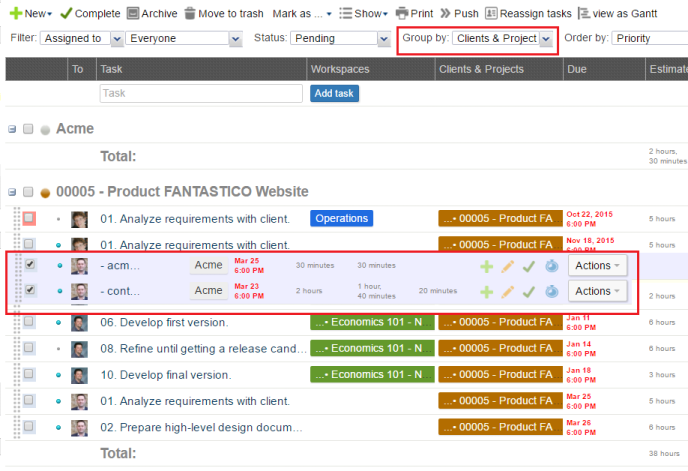Uncheck the checkbox on the Mar 25 row
Screen dimensions: 688x471
29,265
